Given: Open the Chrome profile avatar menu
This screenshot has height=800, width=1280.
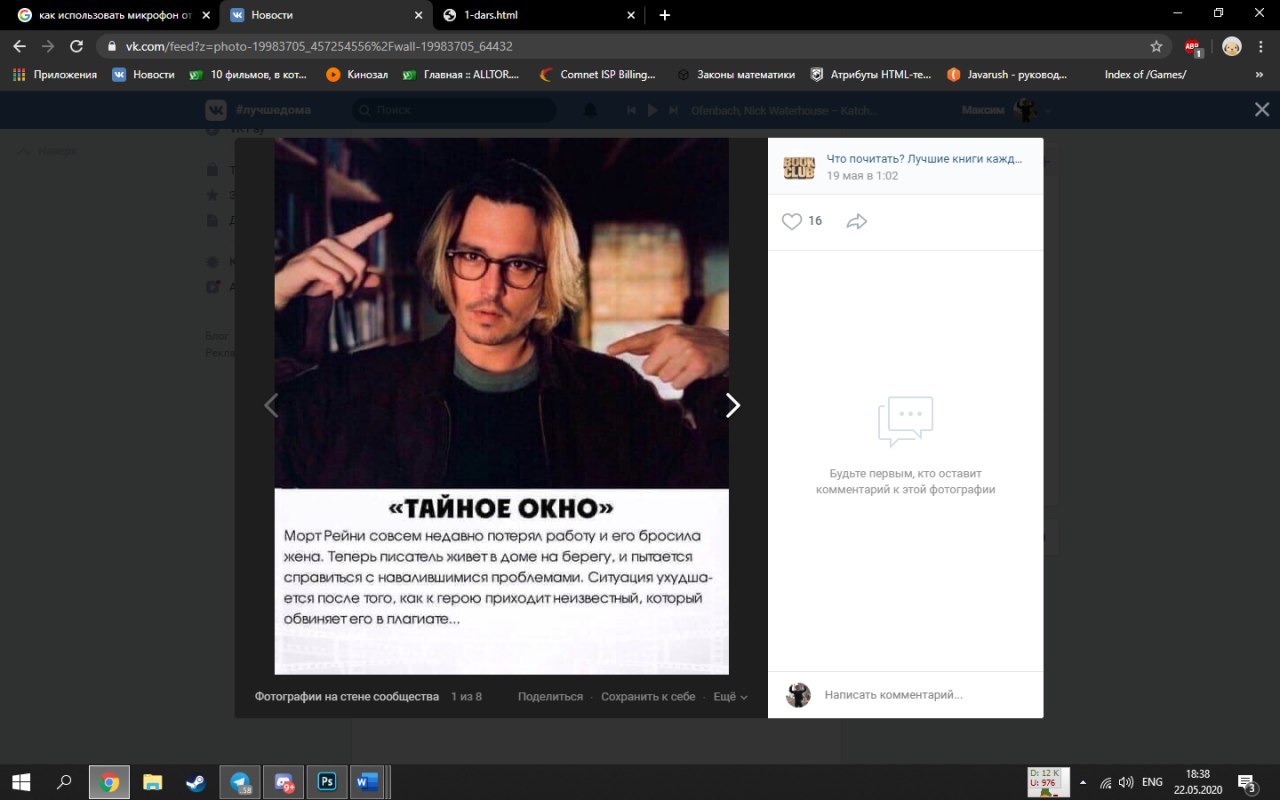Looking at the screenshot, I should pyautogui.click(x=1232, y=46).
